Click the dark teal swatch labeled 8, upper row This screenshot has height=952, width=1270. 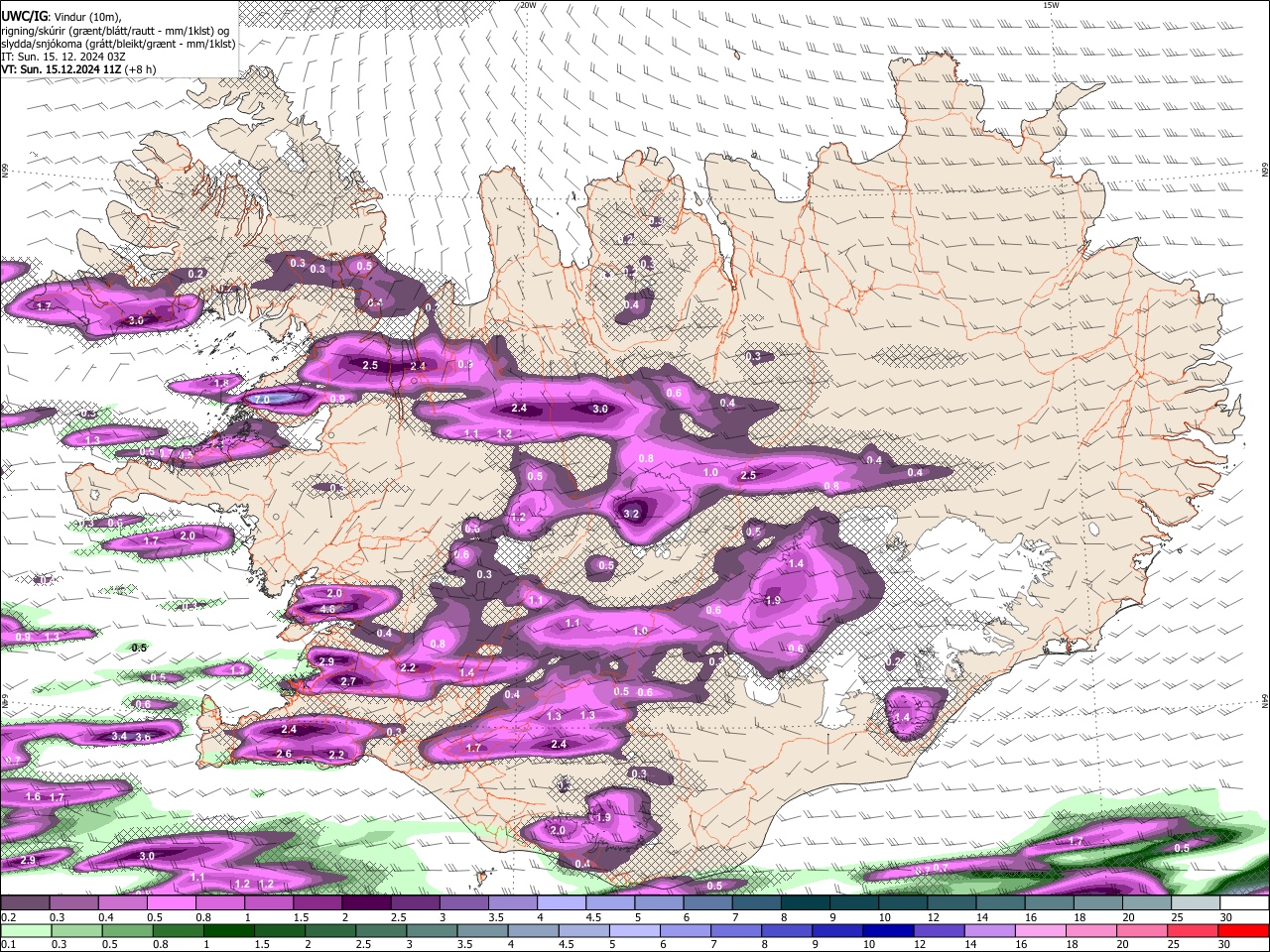pos(807,903)
